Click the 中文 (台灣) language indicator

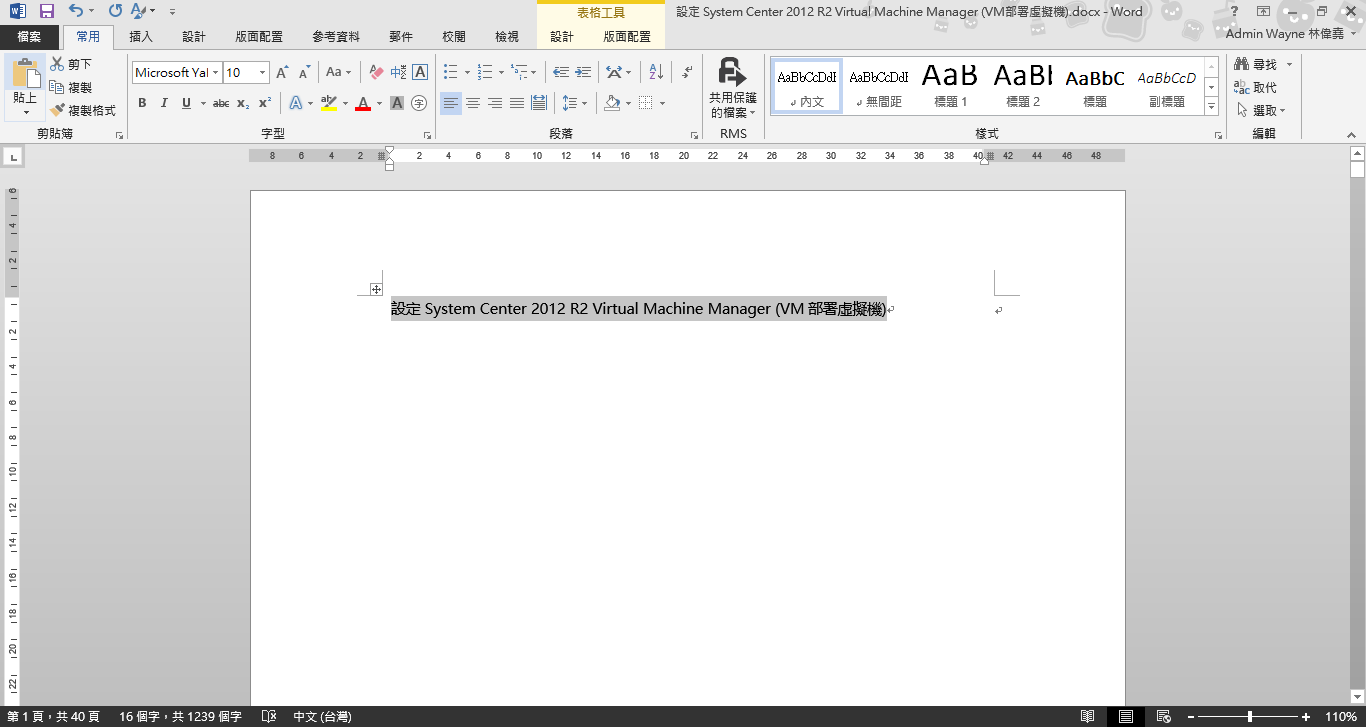[322, 716]
